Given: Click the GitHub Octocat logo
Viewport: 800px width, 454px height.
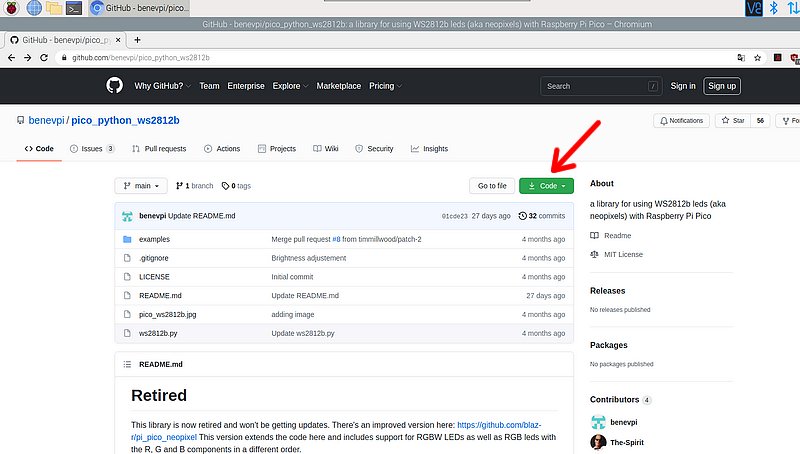Looking at the screenshot, I should (114, 85).
